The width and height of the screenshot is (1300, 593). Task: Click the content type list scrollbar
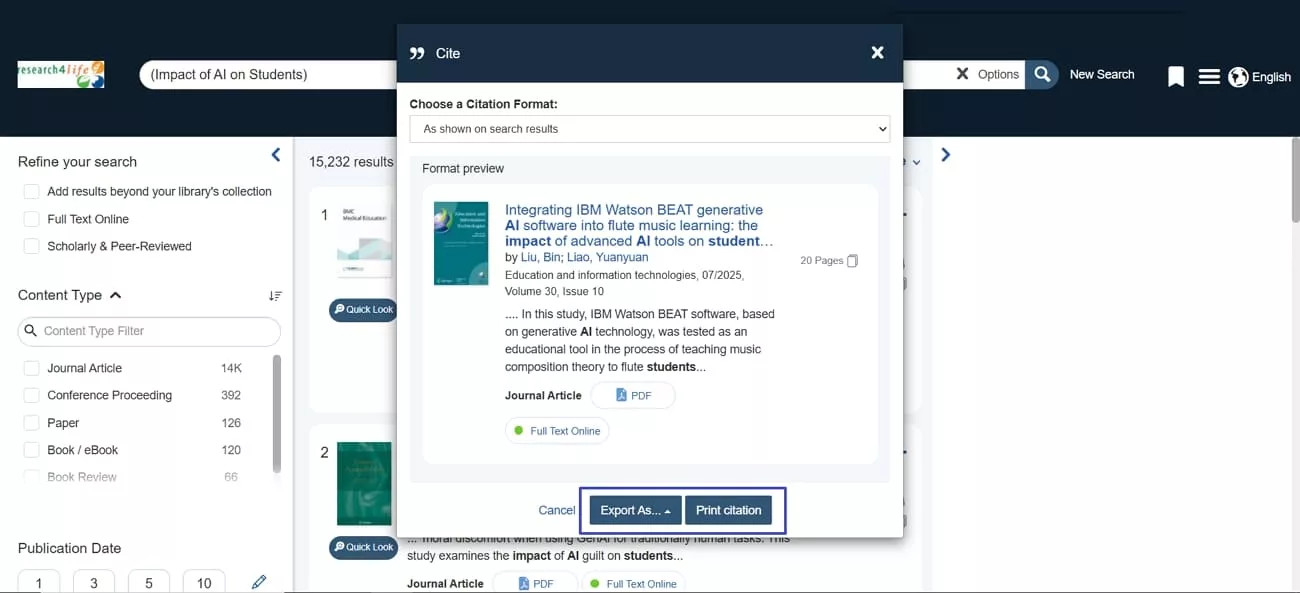[277, 412]
